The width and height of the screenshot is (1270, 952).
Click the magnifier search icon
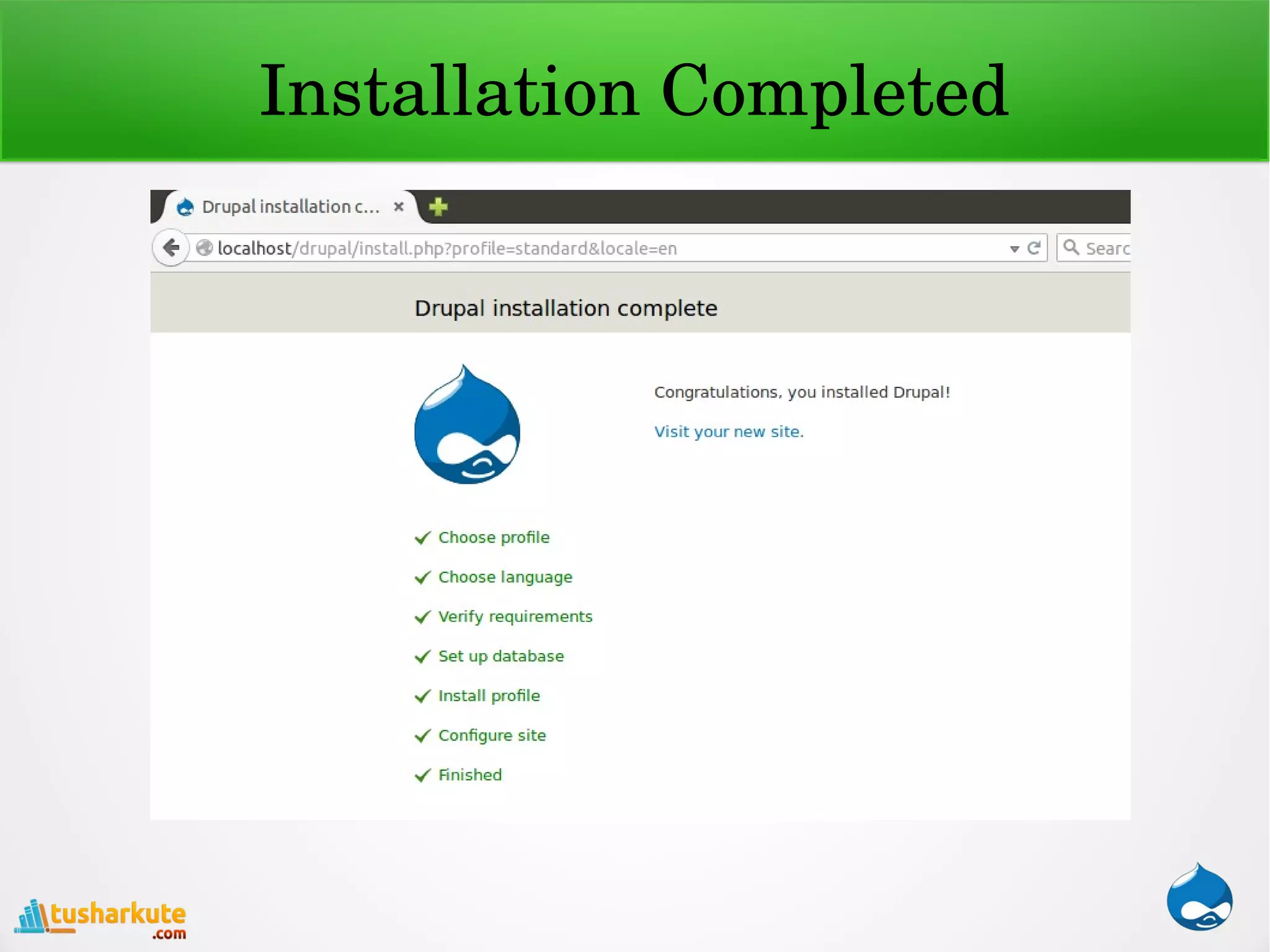[1071, 247]
